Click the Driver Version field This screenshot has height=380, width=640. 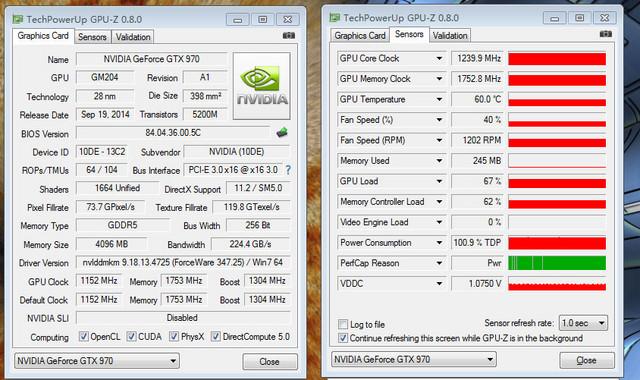pos(183,262)
